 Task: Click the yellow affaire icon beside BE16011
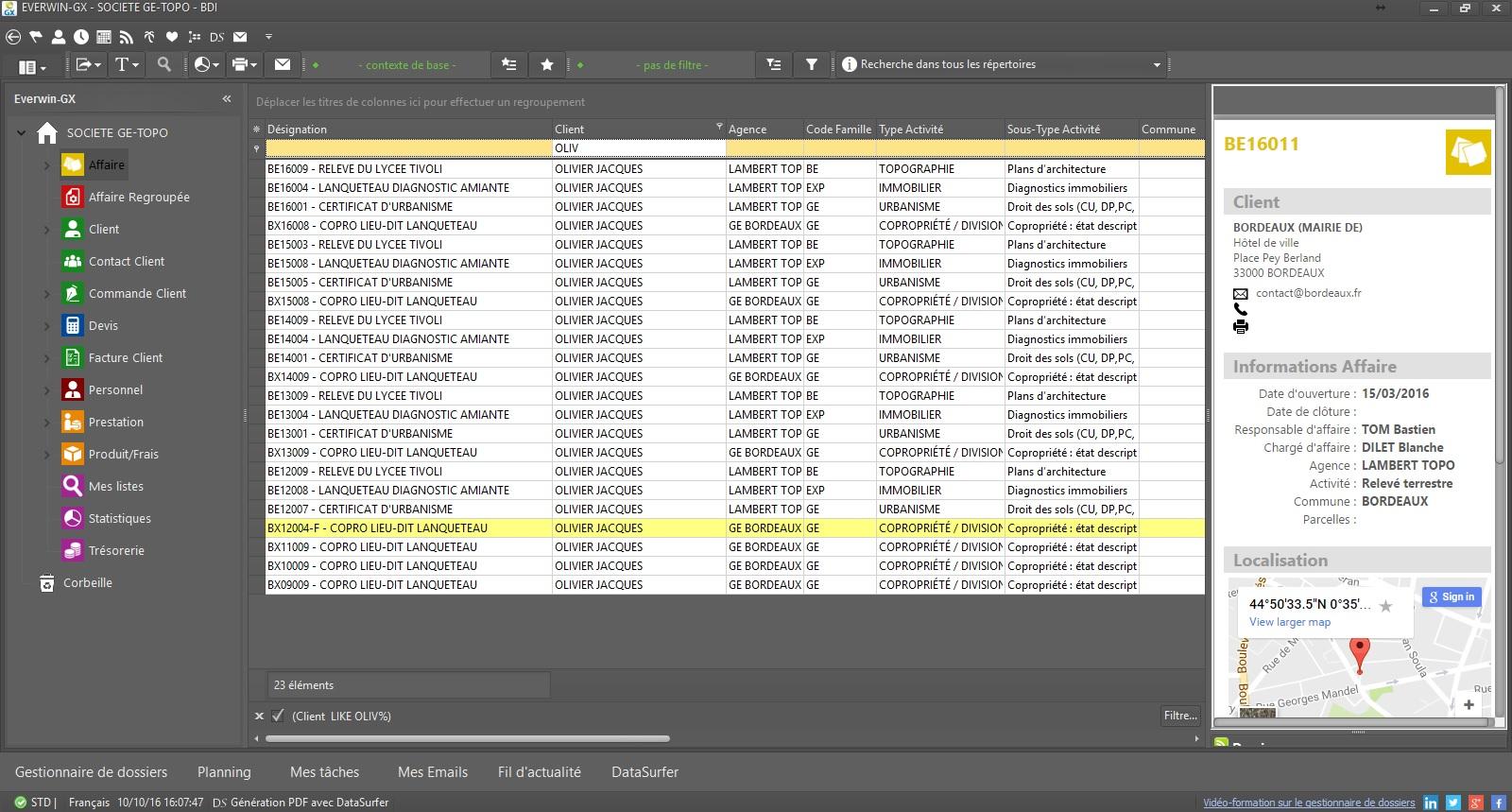(1469, 152)
